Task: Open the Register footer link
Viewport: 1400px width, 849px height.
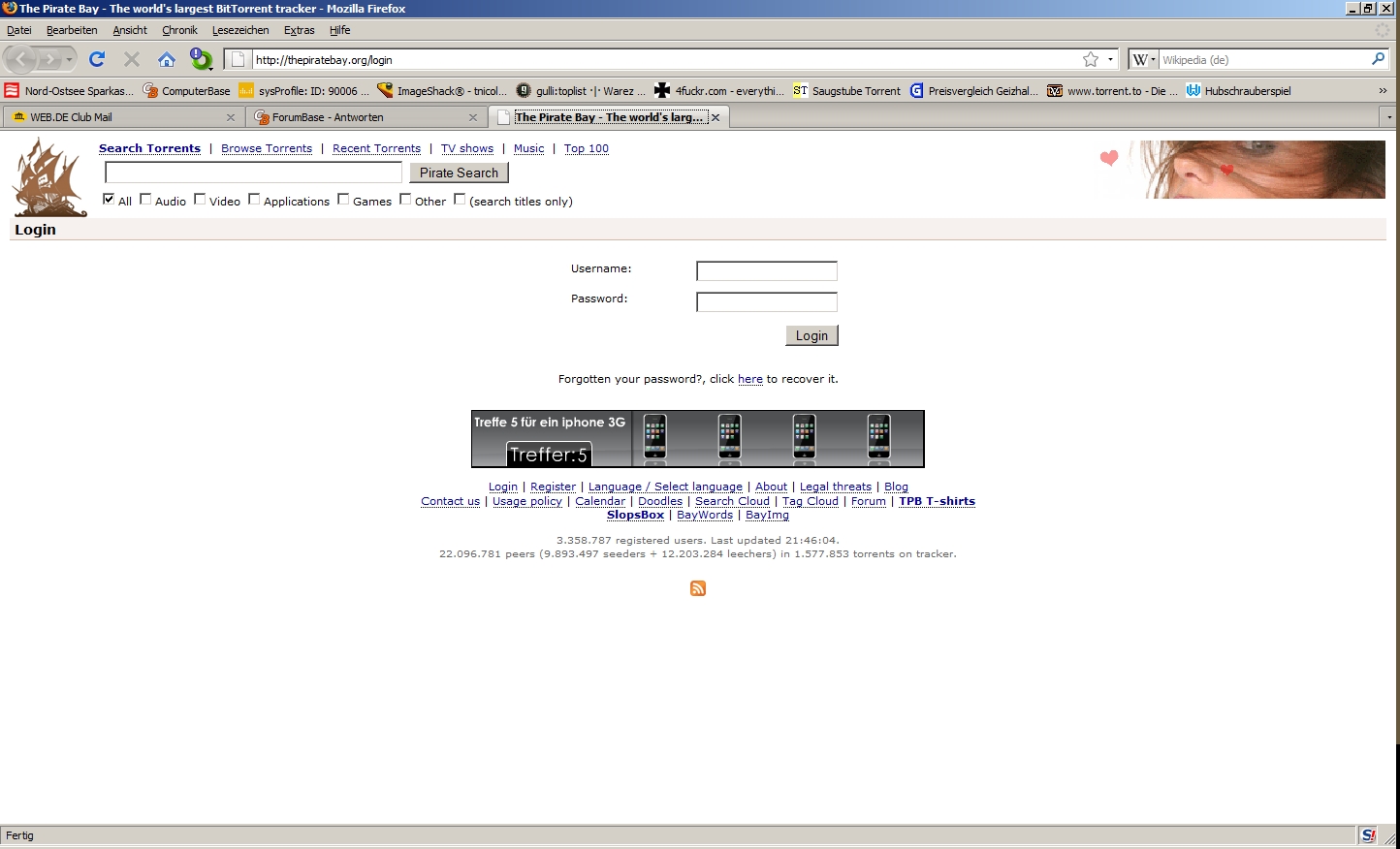Action: pyautogui.click(x=553, y=487)
